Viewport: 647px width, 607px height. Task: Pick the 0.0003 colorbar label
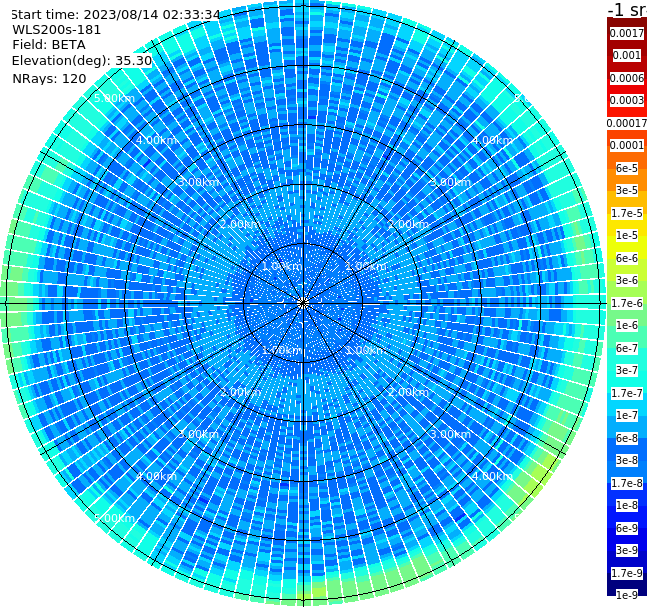click(x=627, y=100)
